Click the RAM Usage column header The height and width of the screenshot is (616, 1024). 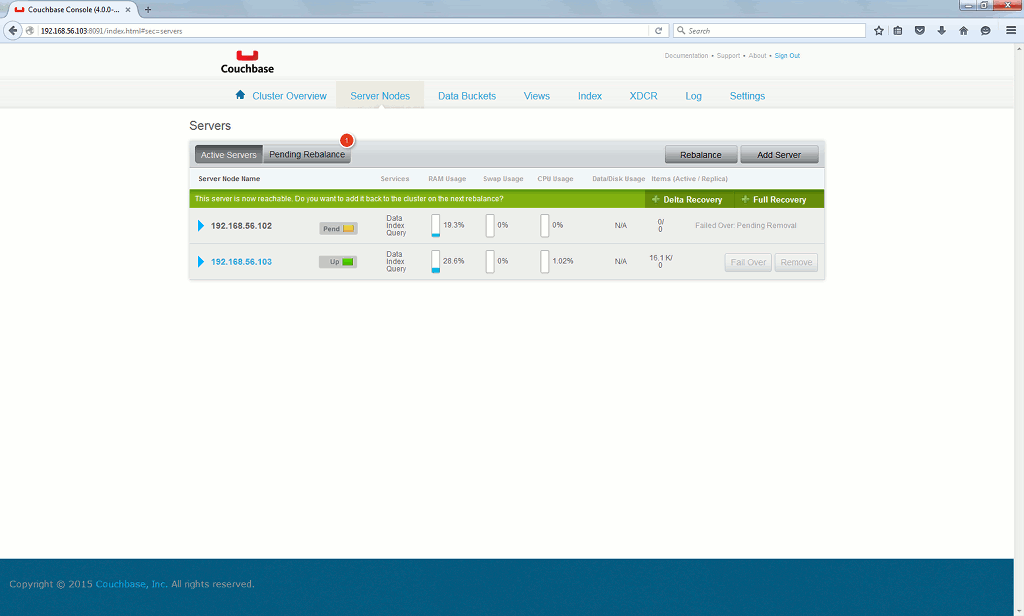(447, 179)
